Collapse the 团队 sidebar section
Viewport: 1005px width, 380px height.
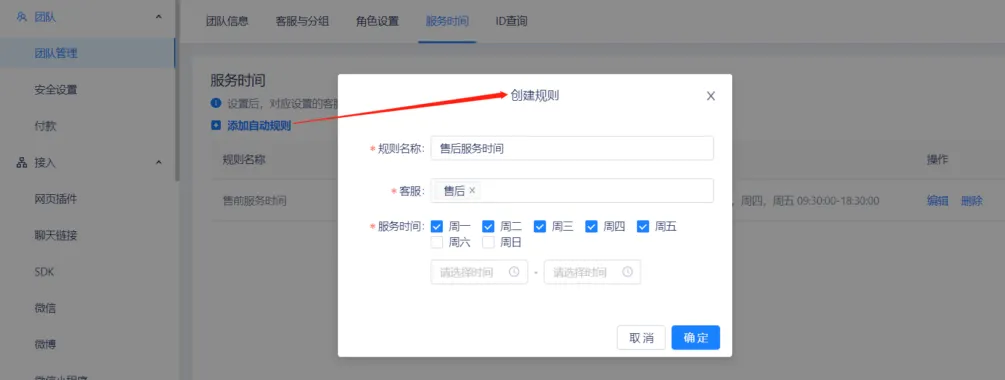[158, 17]
